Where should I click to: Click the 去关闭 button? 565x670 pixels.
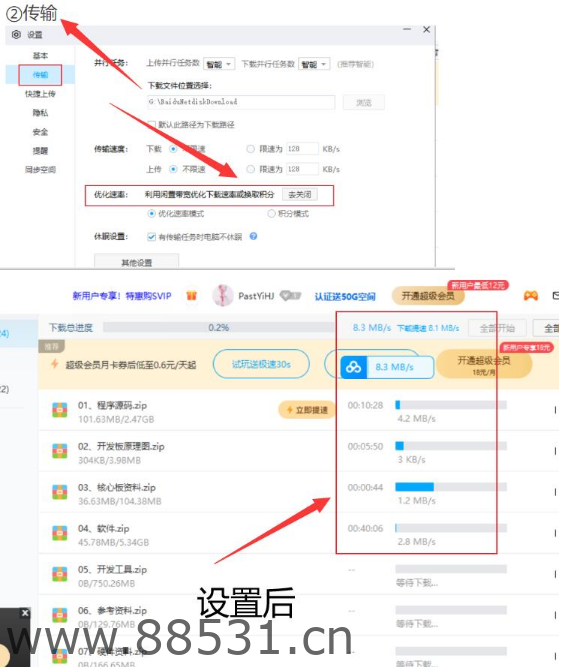pos(300,195)
